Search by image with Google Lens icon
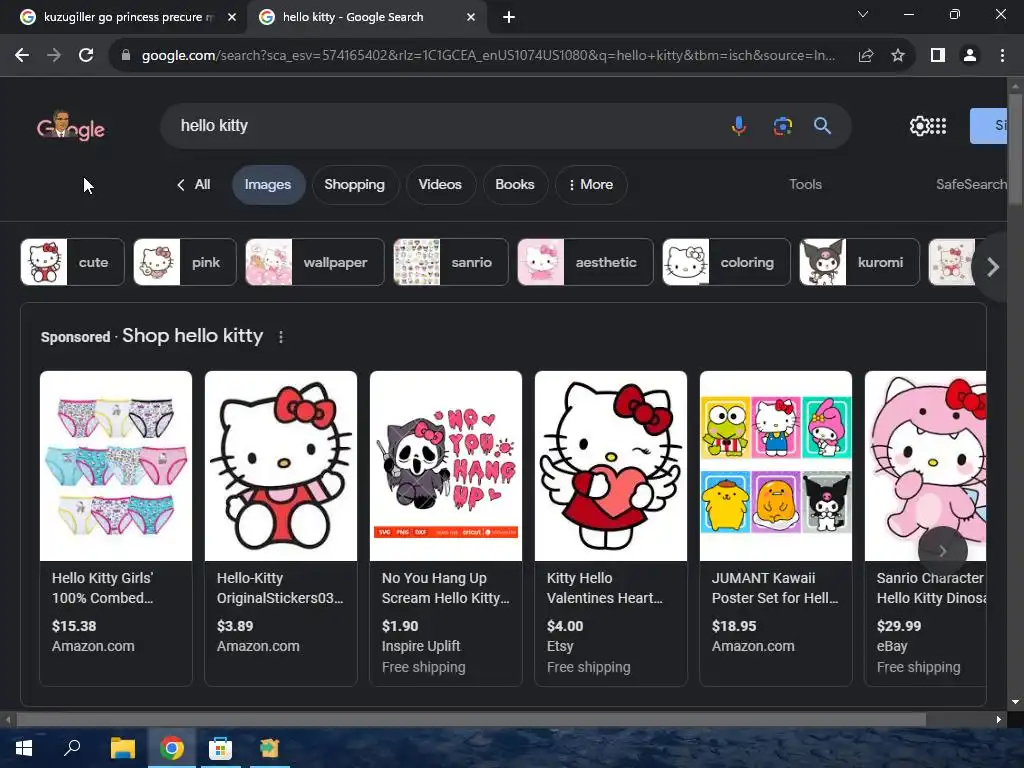 (x=782, y=125)
